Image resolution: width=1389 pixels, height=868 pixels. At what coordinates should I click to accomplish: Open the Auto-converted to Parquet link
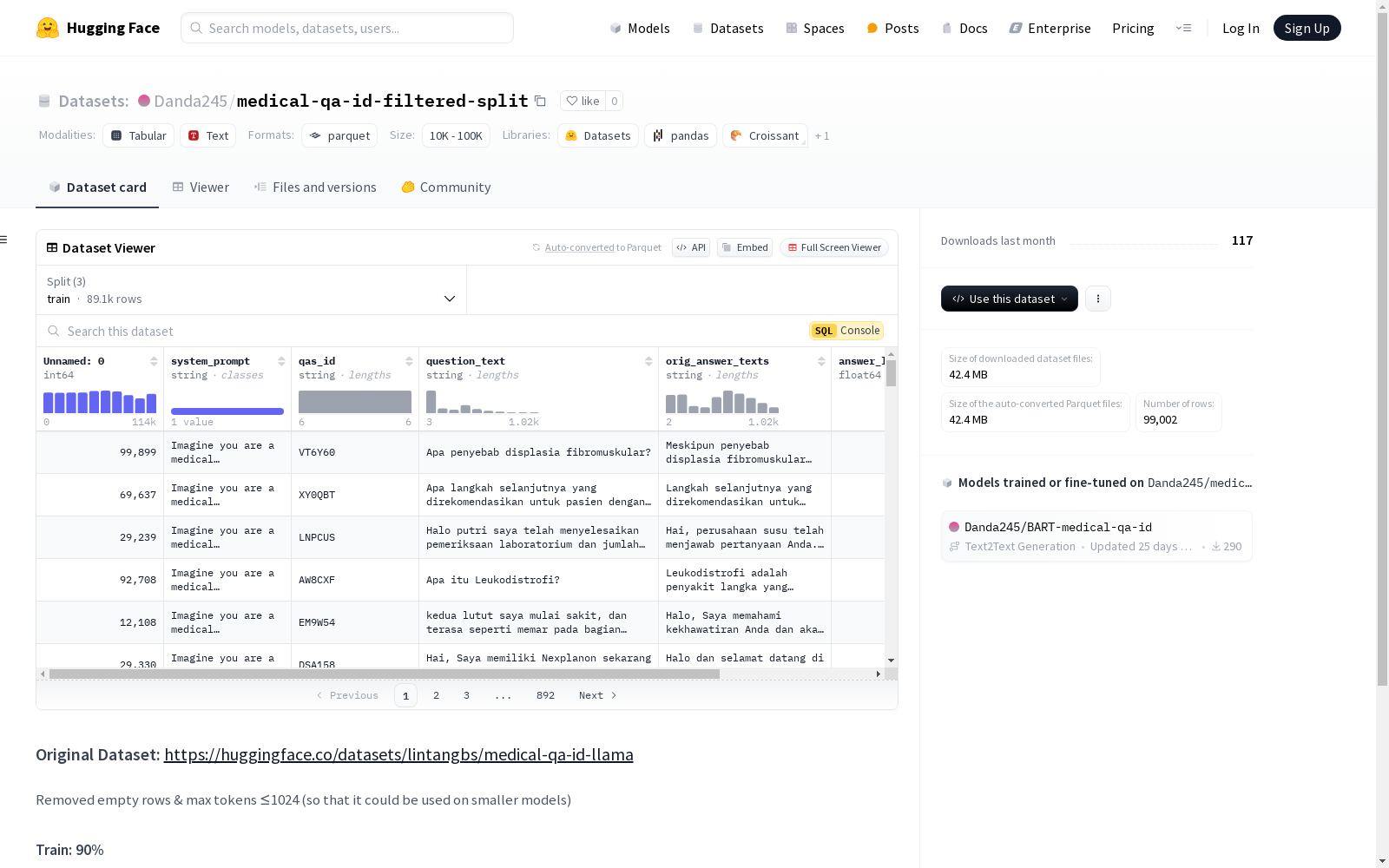pos(602,247)
